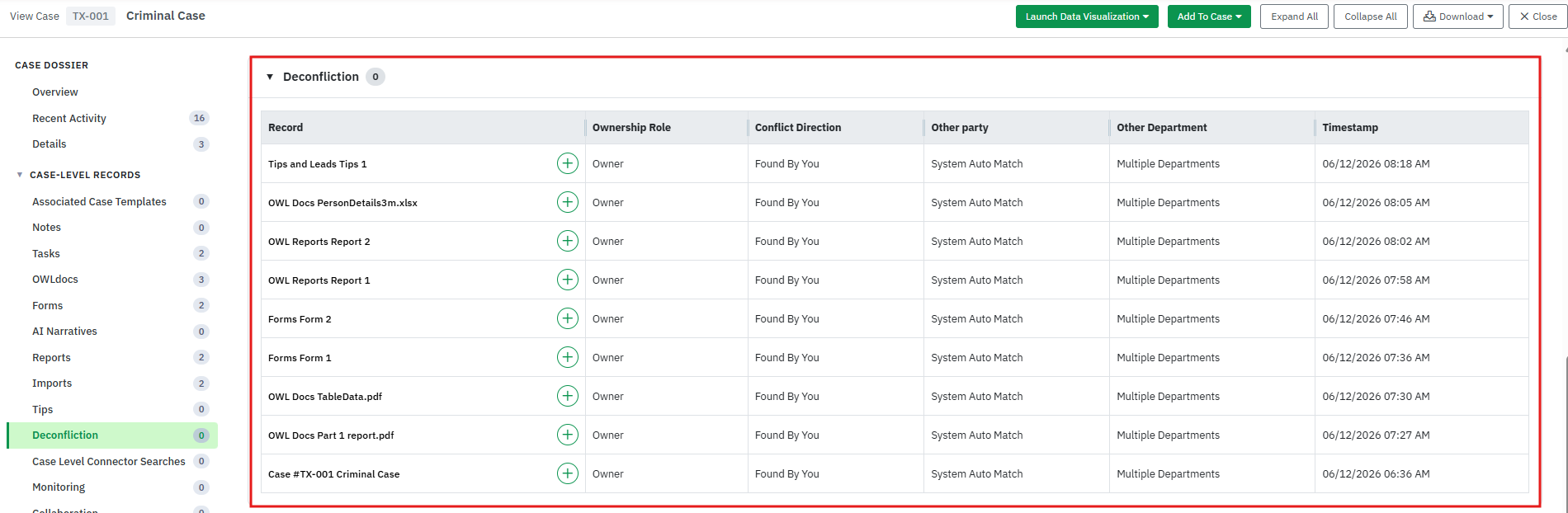Screen dimensions: 1568x513
Task: Click record name Case #TX-001 Criminal Case
Action: [334, 474]
